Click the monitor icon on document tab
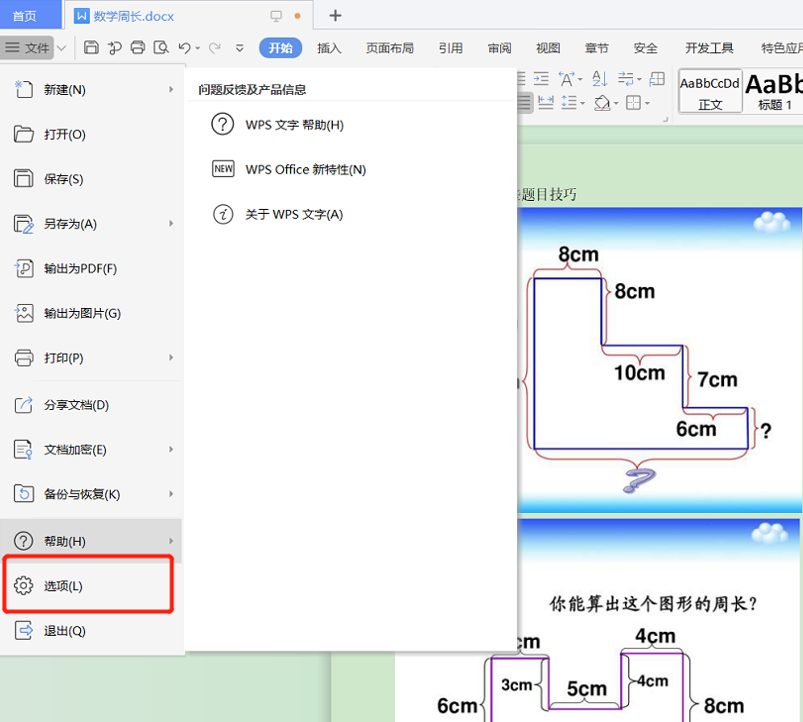Viewport: 803px width, 722px height. tap(276, 16)
